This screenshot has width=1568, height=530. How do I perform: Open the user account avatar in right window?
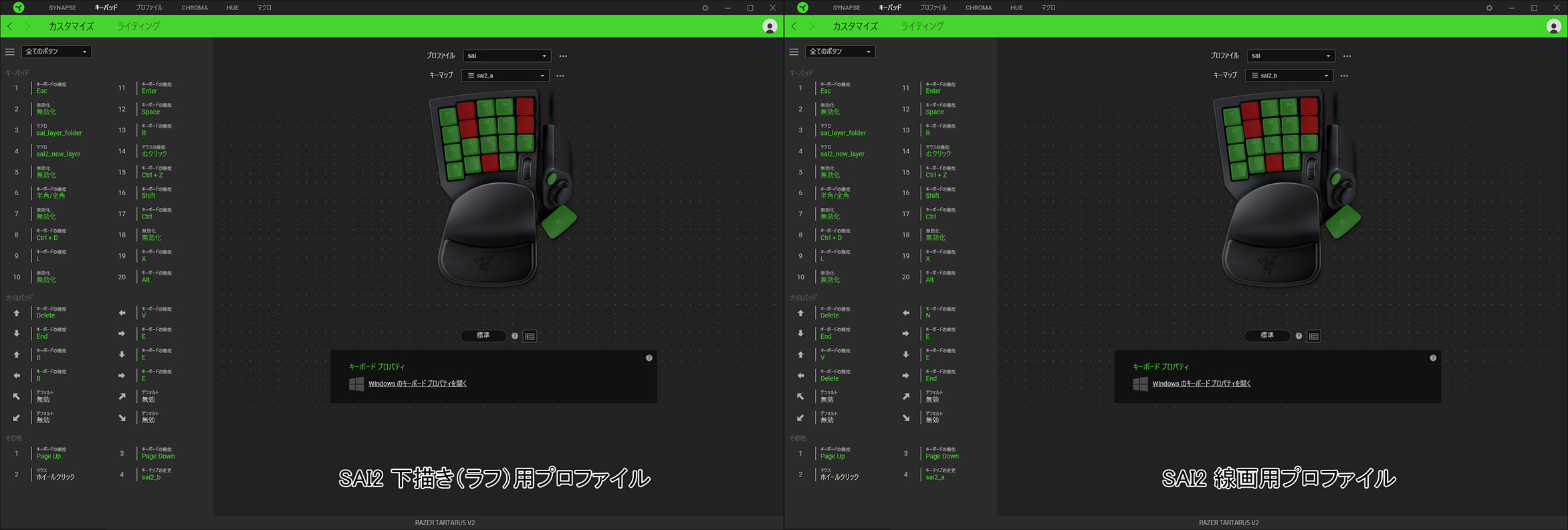[1554, 26]
